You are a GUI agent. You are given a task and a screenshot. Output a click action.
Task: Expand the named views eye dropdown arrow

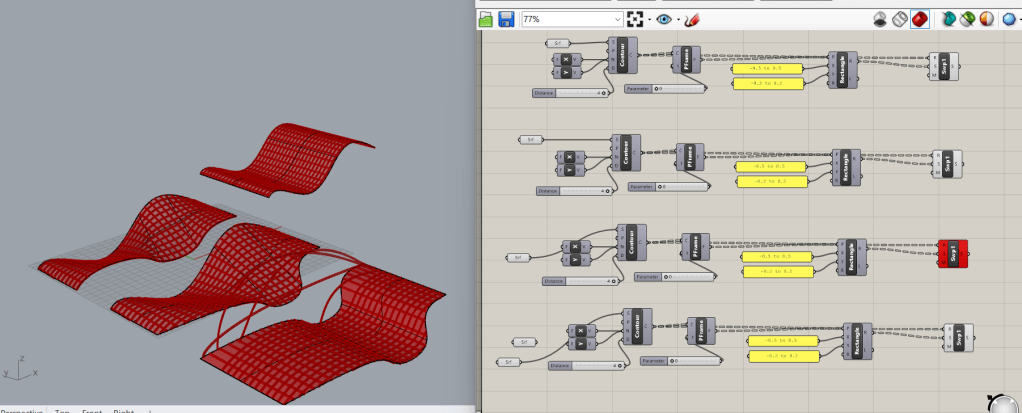[677, 19]
